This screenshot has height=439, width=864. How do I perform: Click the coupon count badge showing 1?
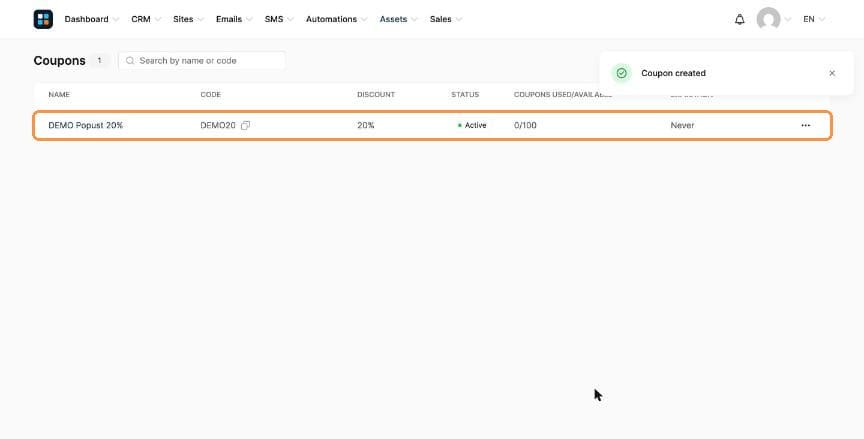[99, 61]
